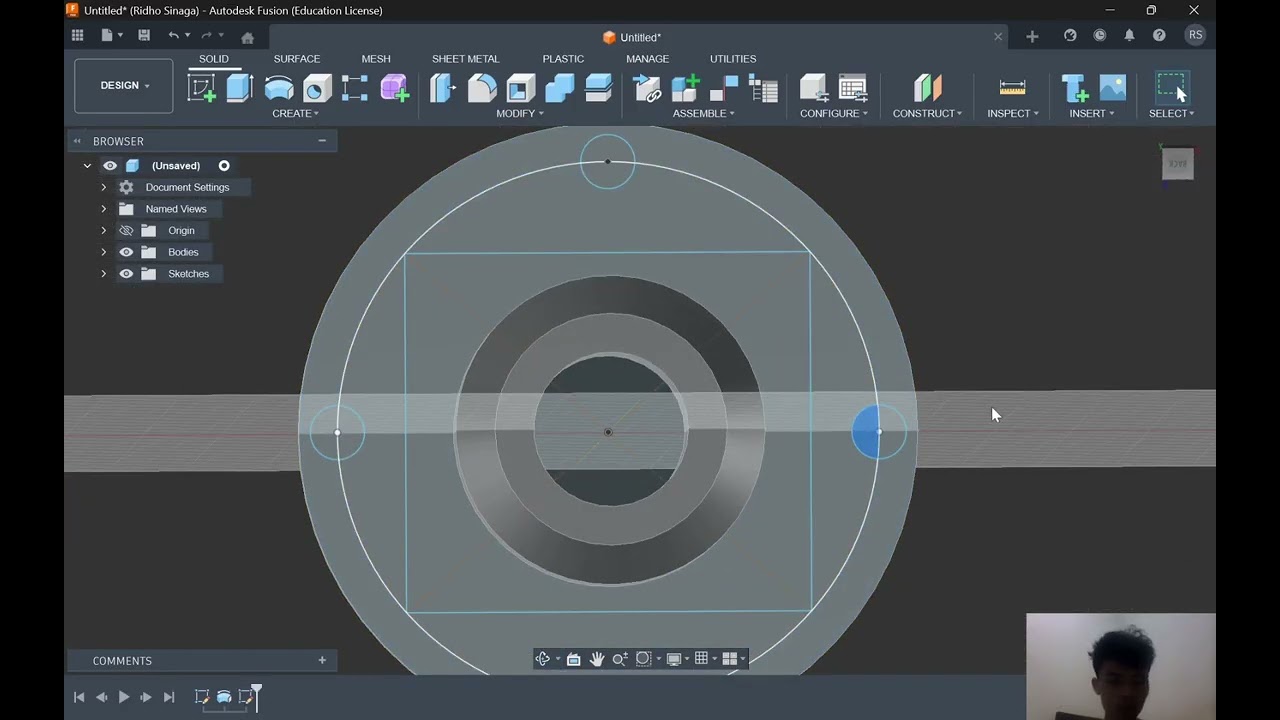Select the Insert Component assemble tool
1280x720 pixels.
647,88
